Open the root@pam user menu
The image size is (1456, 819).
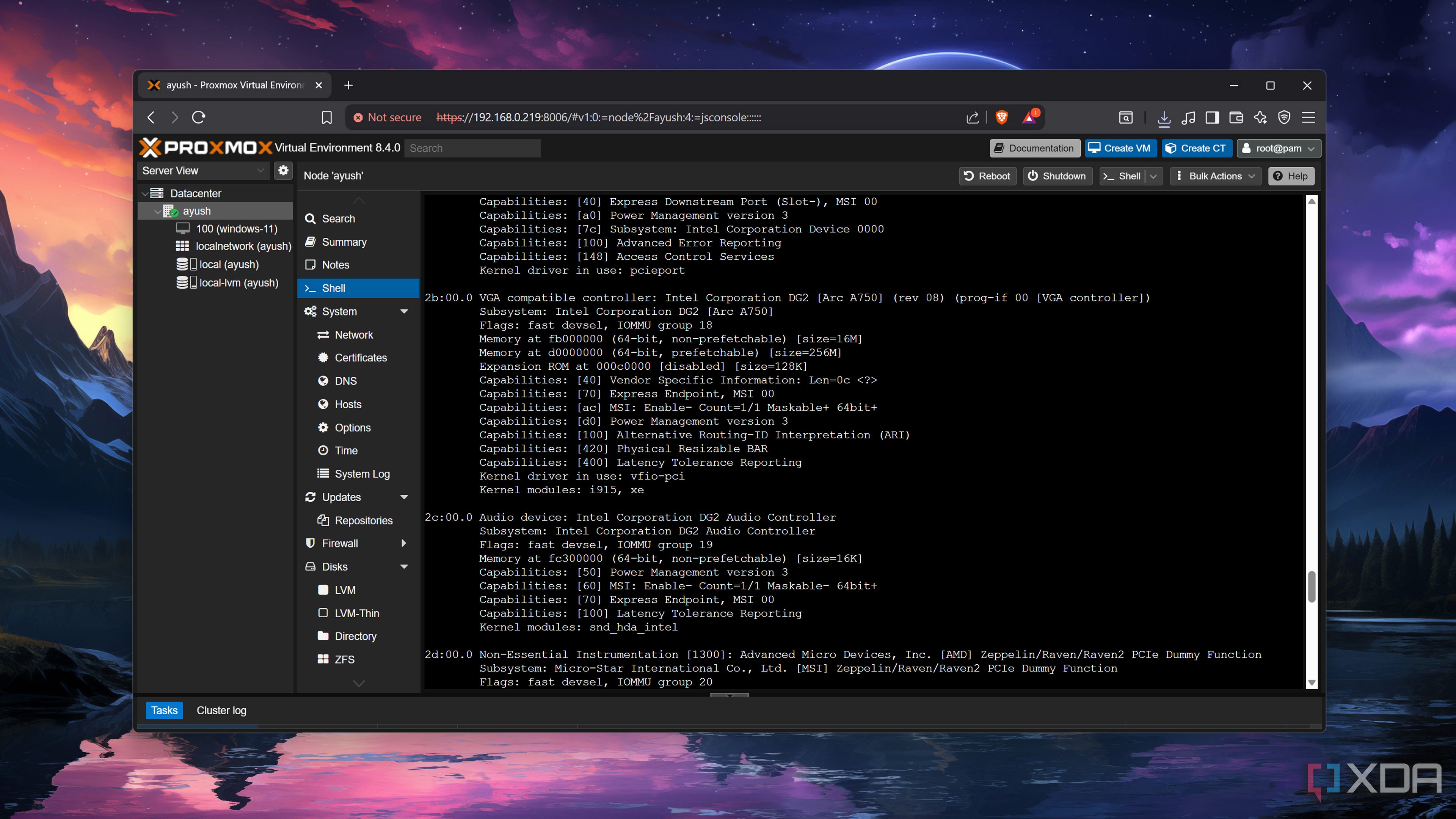[1279, 148]
